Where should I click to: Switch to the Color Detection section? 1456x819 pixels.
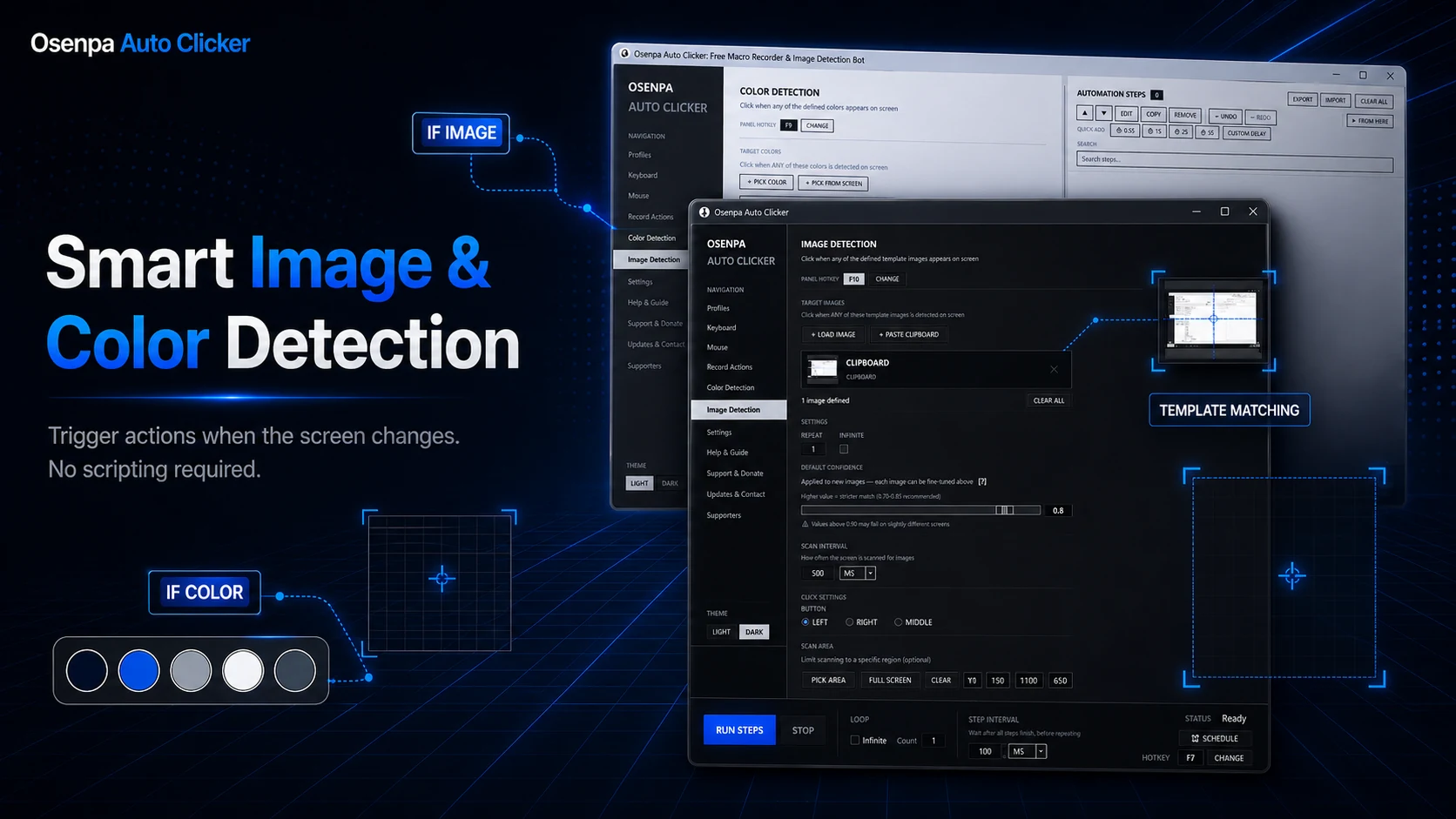click(730, 387)
